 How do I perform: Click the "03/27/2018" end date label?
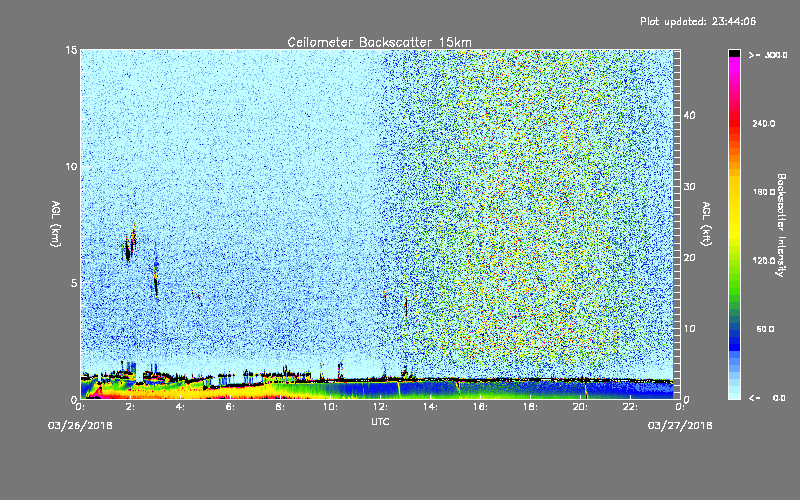[x=680, y=426]
